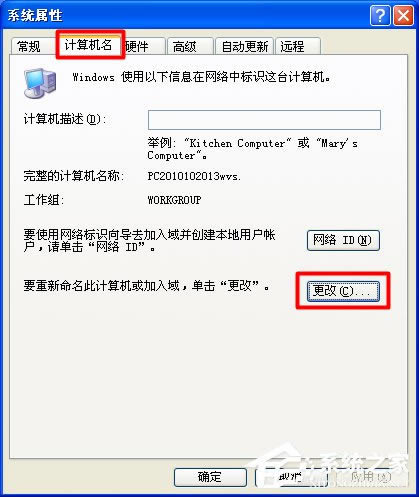This screenshot has width=419, height=497.
Task: Click the WORKGROUP workgroup name text
Action: (x=174, y=200)
